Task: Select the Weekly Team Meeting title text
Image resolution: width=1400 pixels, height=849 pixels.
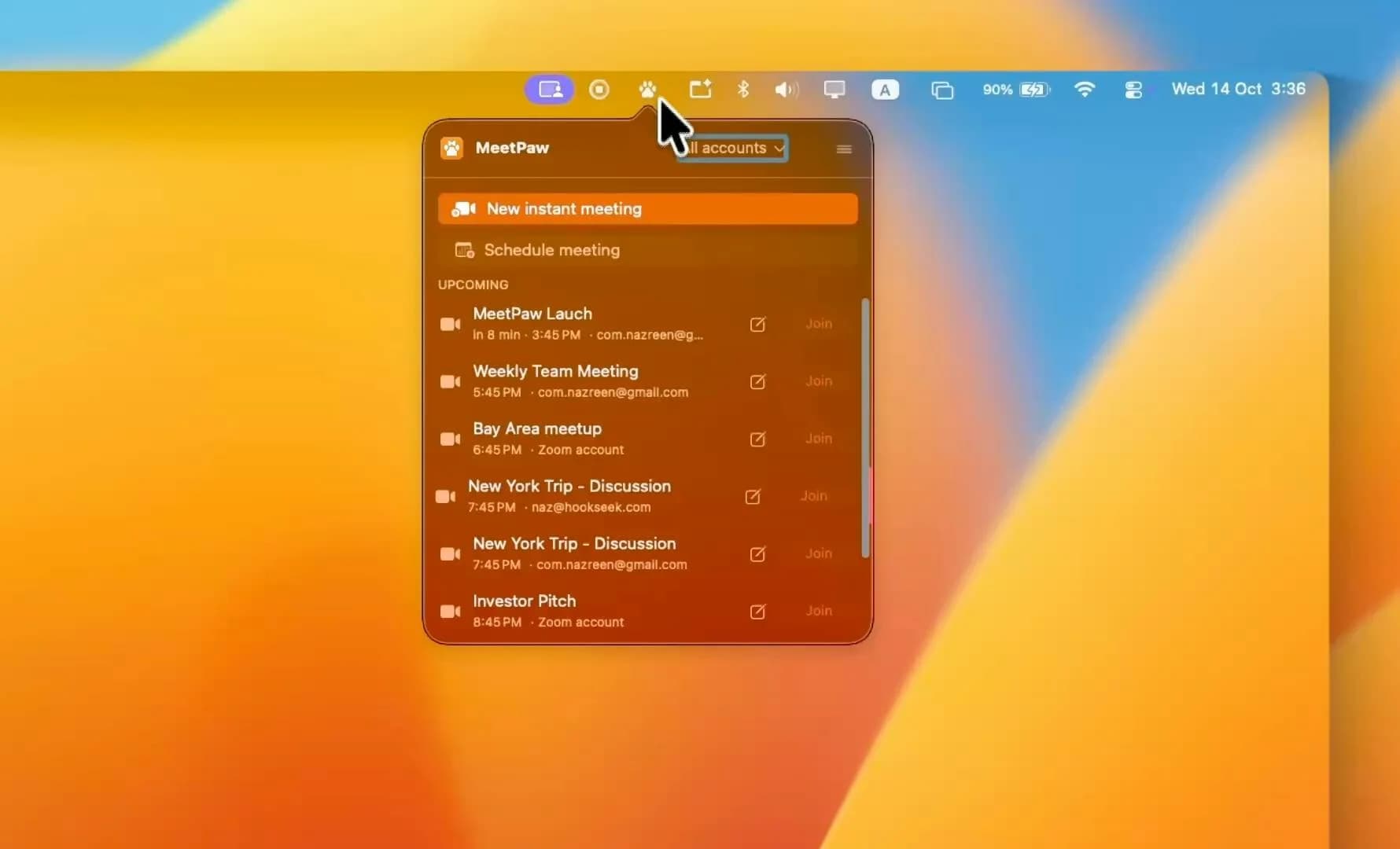Action: [x=555, y=371]
